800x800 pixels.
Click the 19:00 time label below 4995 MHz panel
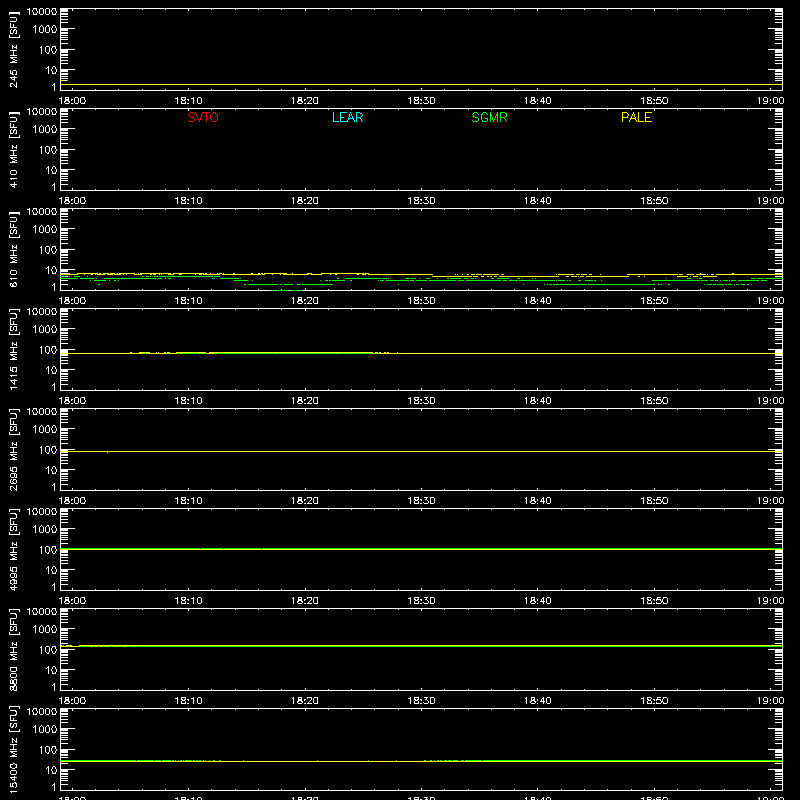click(x=770, y=601)
